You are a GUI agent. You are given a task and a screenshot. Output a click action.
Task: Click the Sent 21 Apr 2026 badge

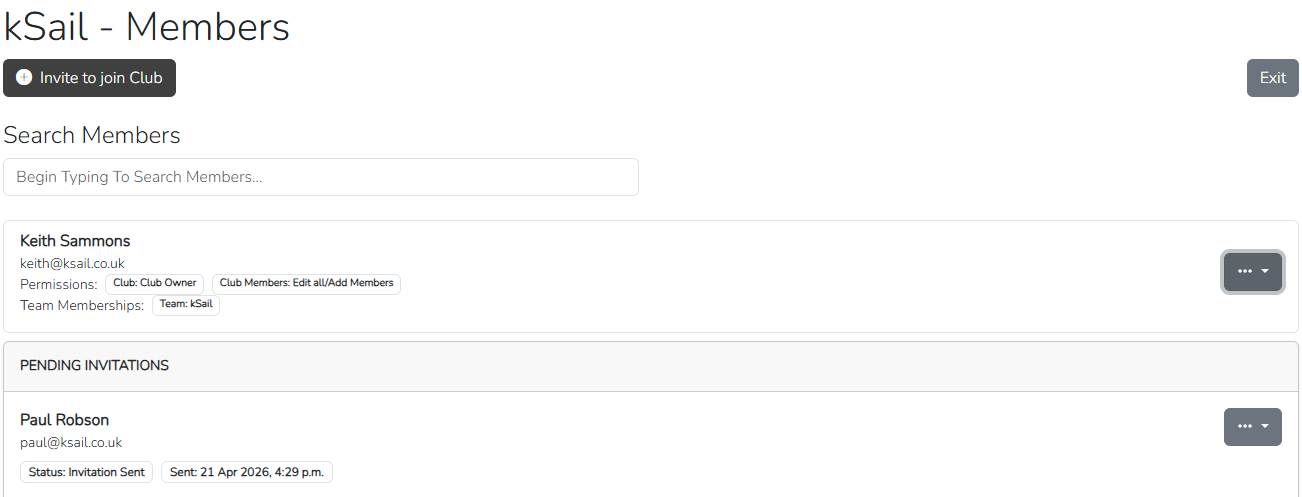pos(247,472)
